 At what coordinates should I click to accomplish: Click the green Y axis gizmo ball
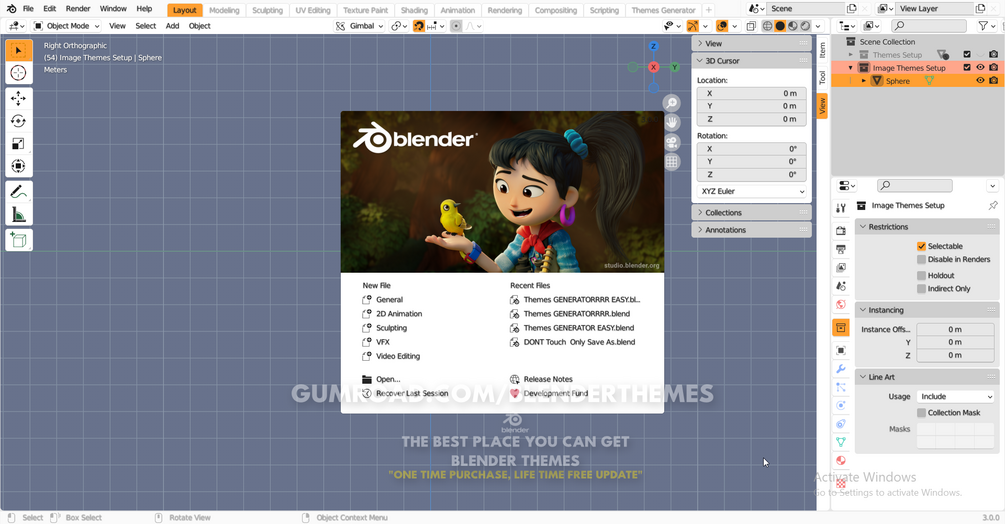pos(674,67)
